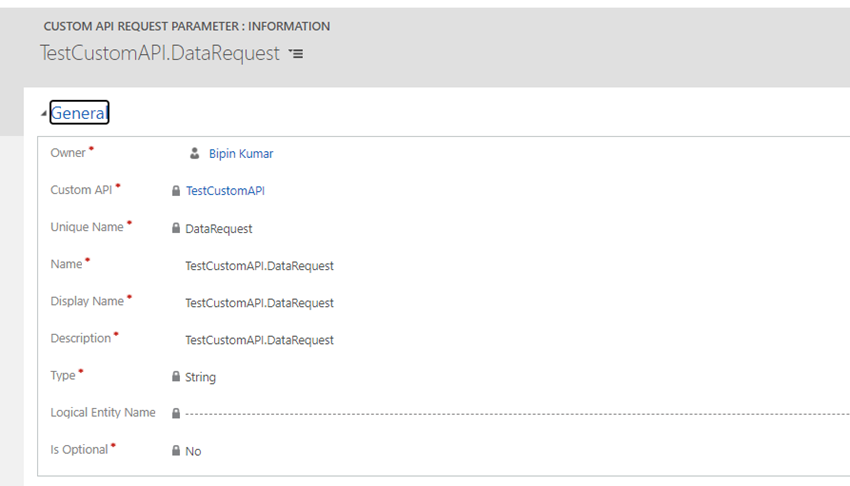Image resolution: width=850 pixels, height=486 pixels.
Task: Edit the Description field value
Action: tap(259, 340)
